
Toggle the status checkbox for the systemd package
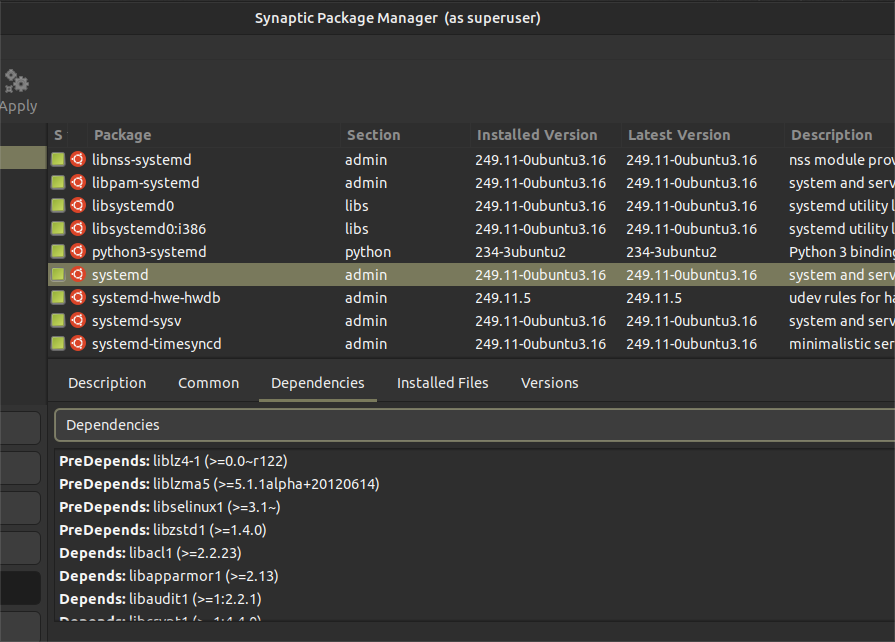coord(58,275)
